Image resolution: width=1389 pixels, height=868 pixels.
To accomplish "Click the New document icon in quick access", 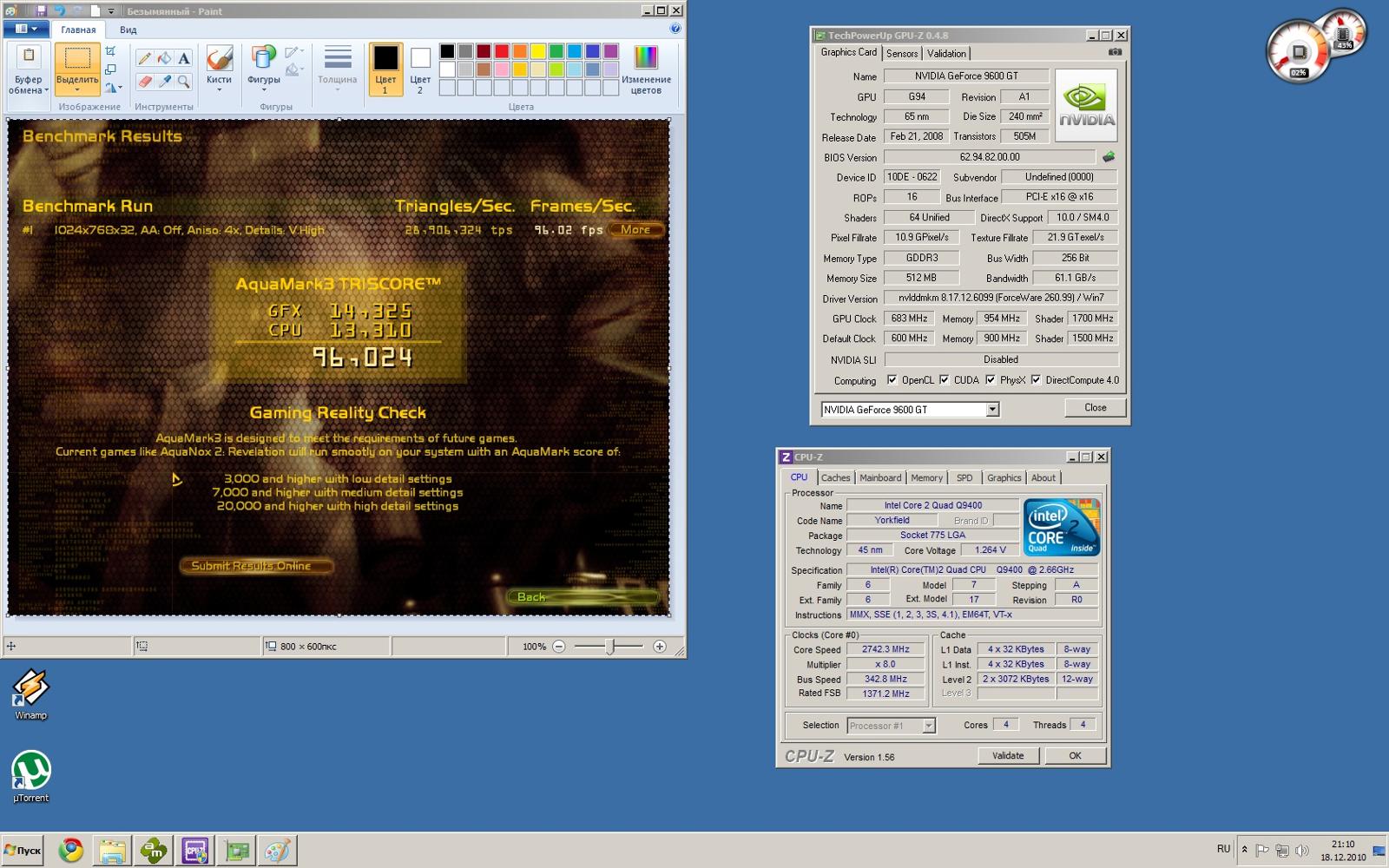I will coord(95,11).
